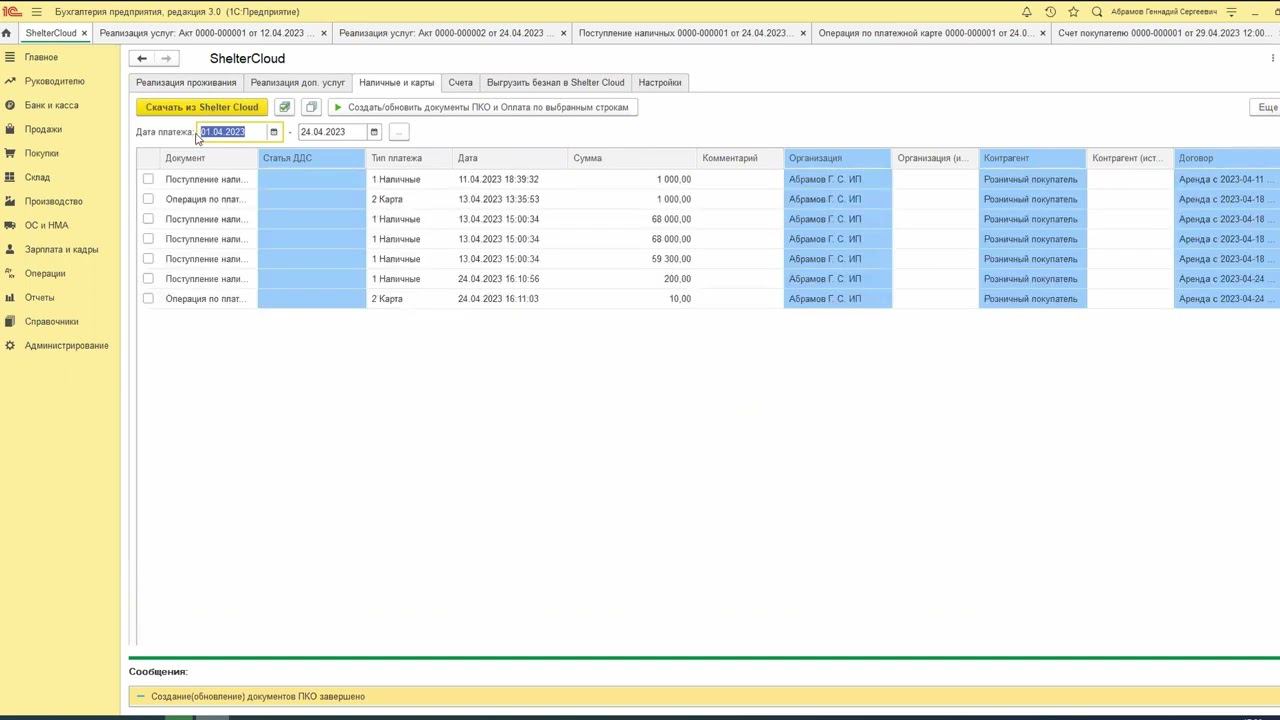Check row with 11.04.2023 18:39:32 payment
Screen dimensions: 1280x720
point(148,179)
